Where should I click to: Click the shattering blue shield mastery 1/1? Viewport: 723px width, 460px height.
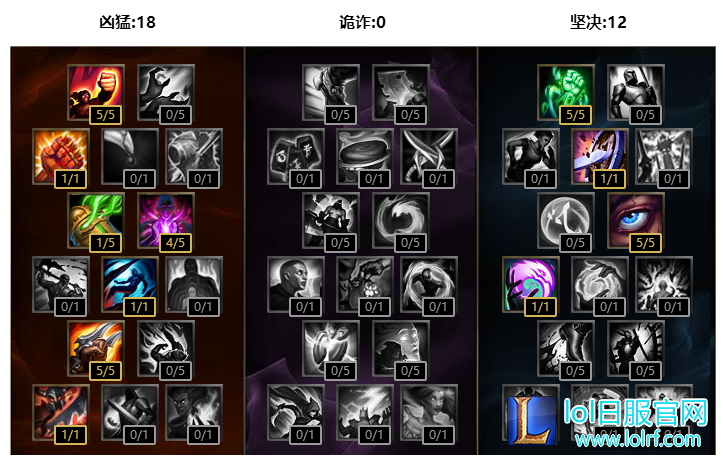(600, 157)
